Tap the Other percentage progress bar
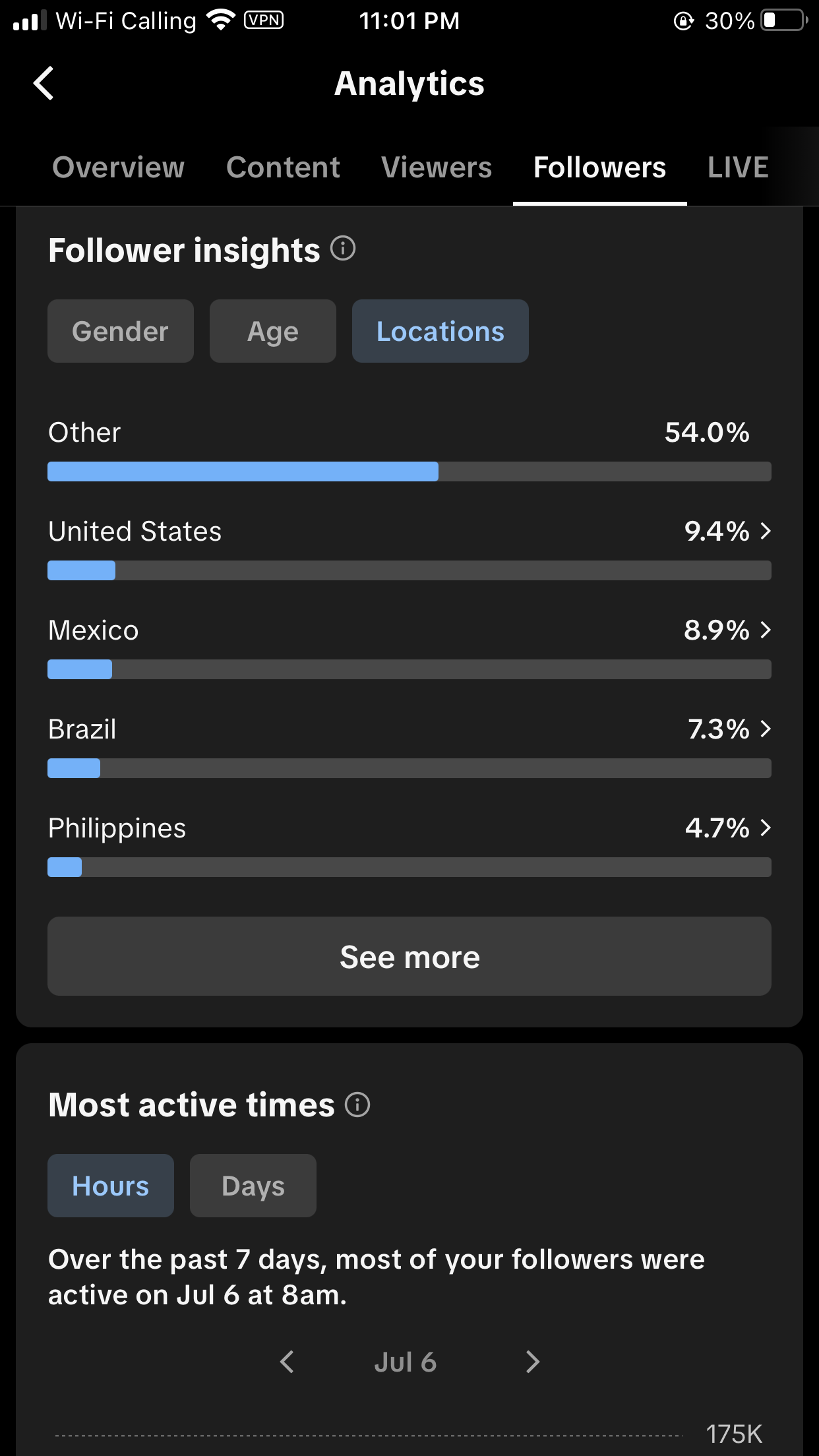 coord(409,471)
